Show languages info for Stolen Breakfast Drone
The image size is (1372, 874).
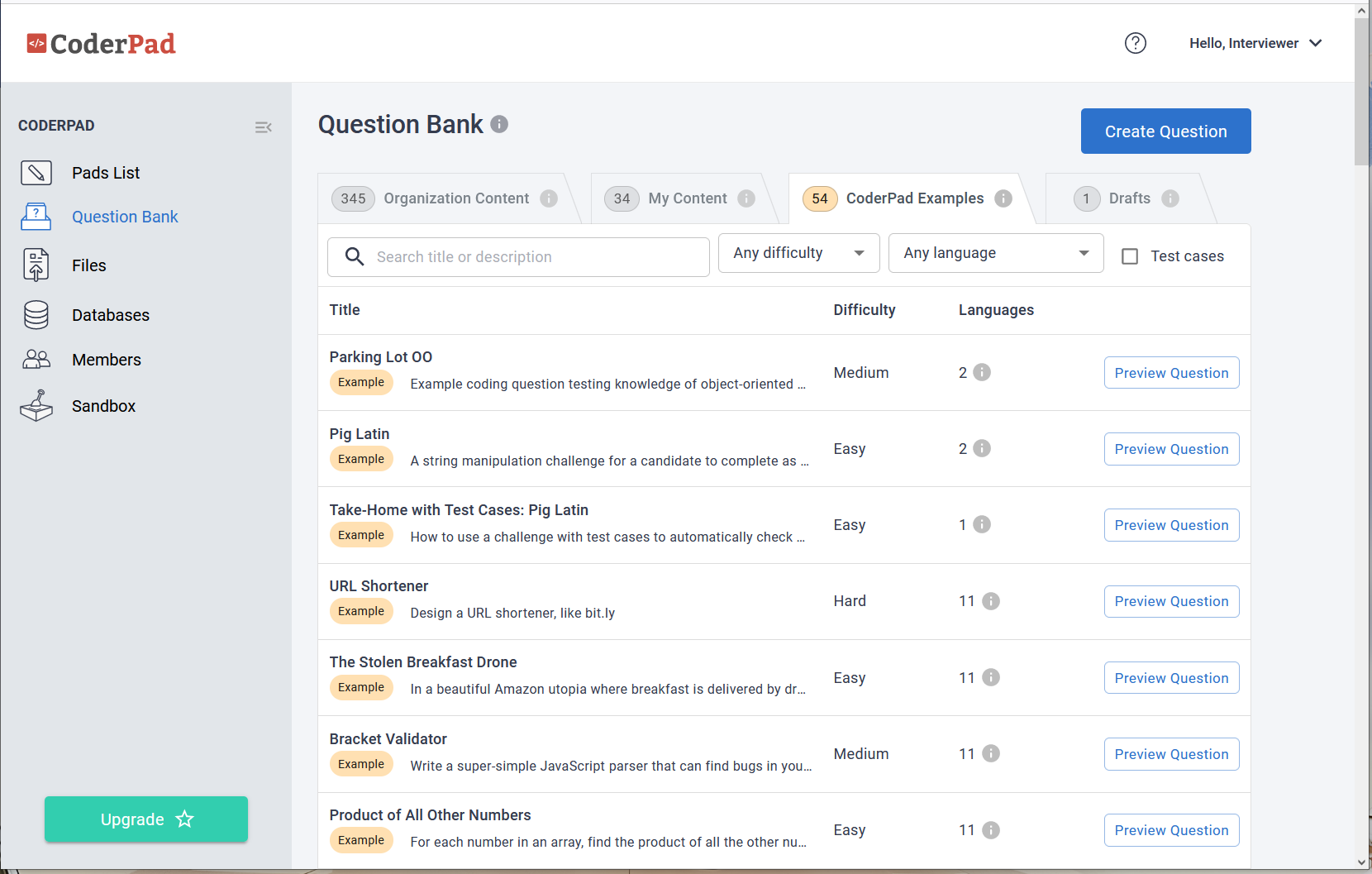(991, 677)
